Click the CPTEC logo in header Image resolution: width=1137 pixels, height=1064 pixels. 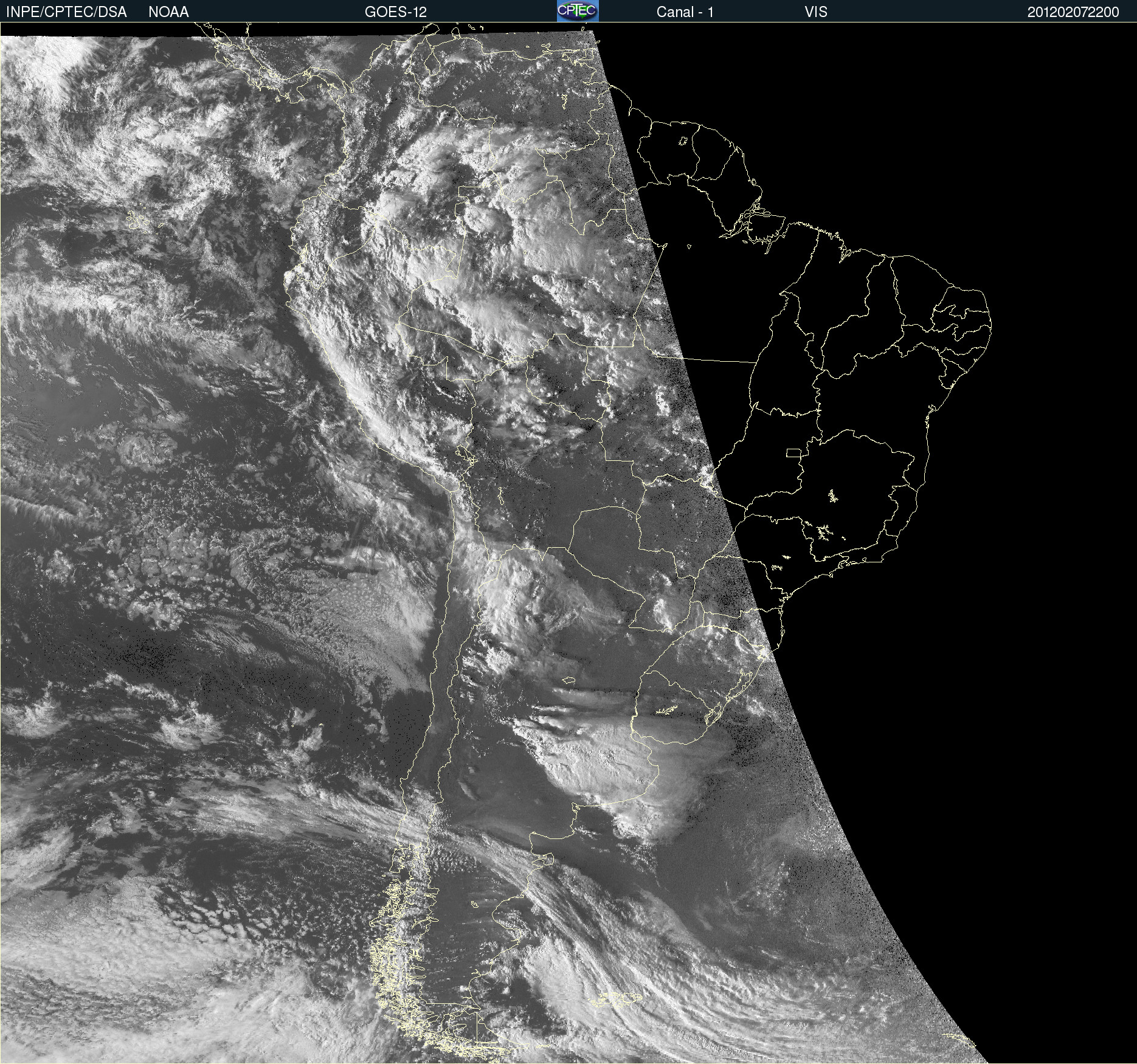click(578, 11)
